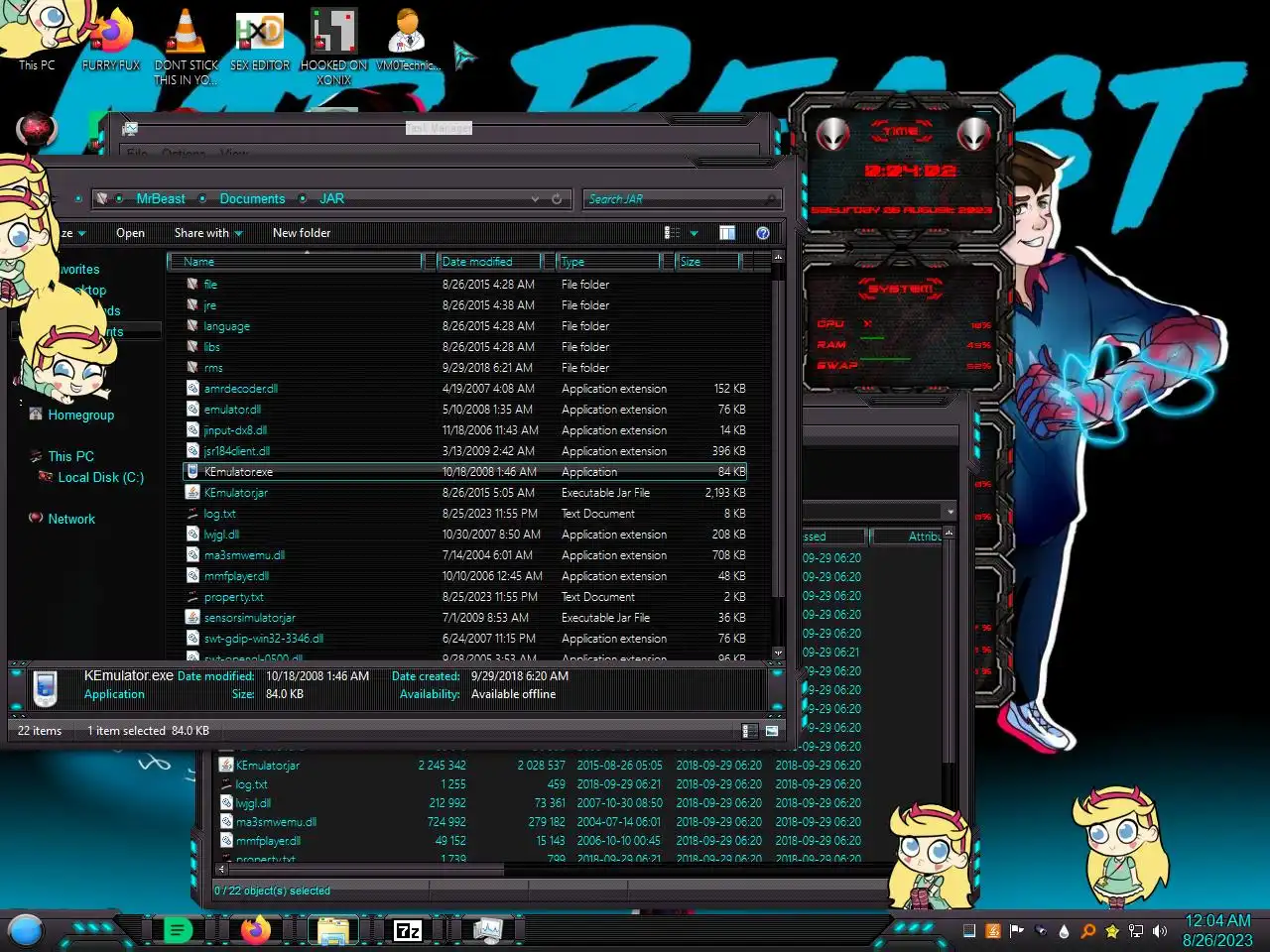Select the 'file' folder row
The width and height of the screenshot is (1270, 952).
[465, 285]
